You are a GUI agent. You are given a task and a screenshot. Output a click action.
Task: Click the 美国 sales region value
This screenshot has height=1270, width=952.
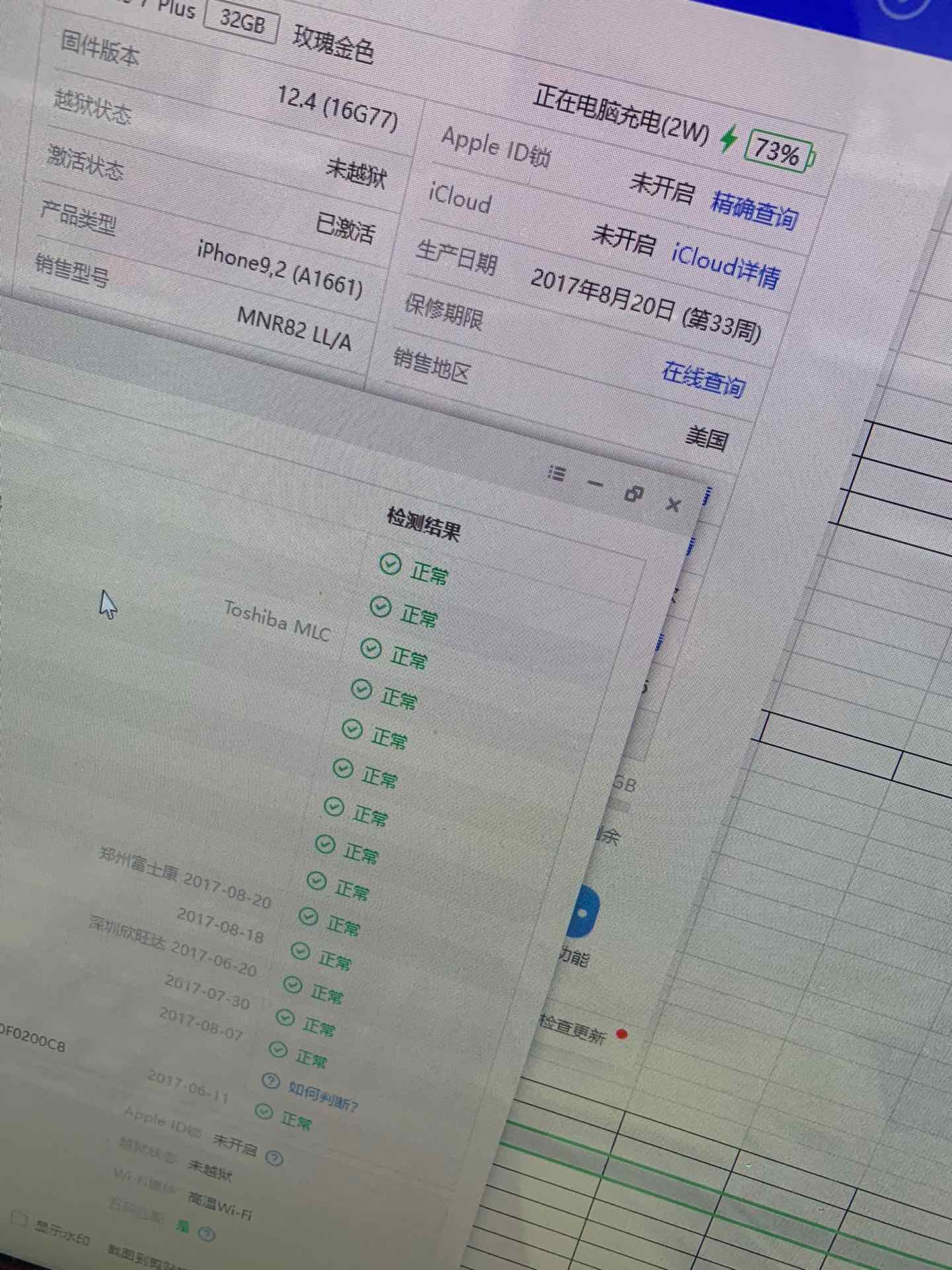point(707,437)
